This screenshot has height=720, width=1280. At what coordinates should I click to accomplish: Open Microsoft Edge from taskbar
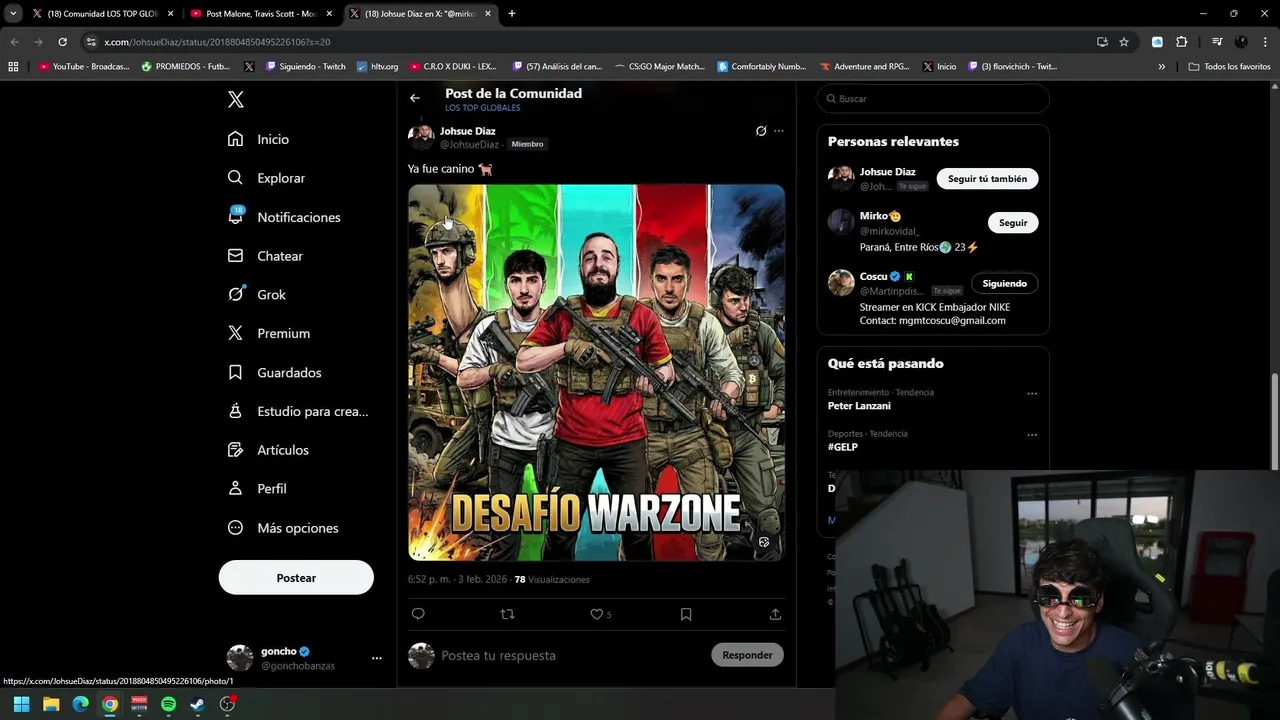pyautogui.click(x=80, y=704)
